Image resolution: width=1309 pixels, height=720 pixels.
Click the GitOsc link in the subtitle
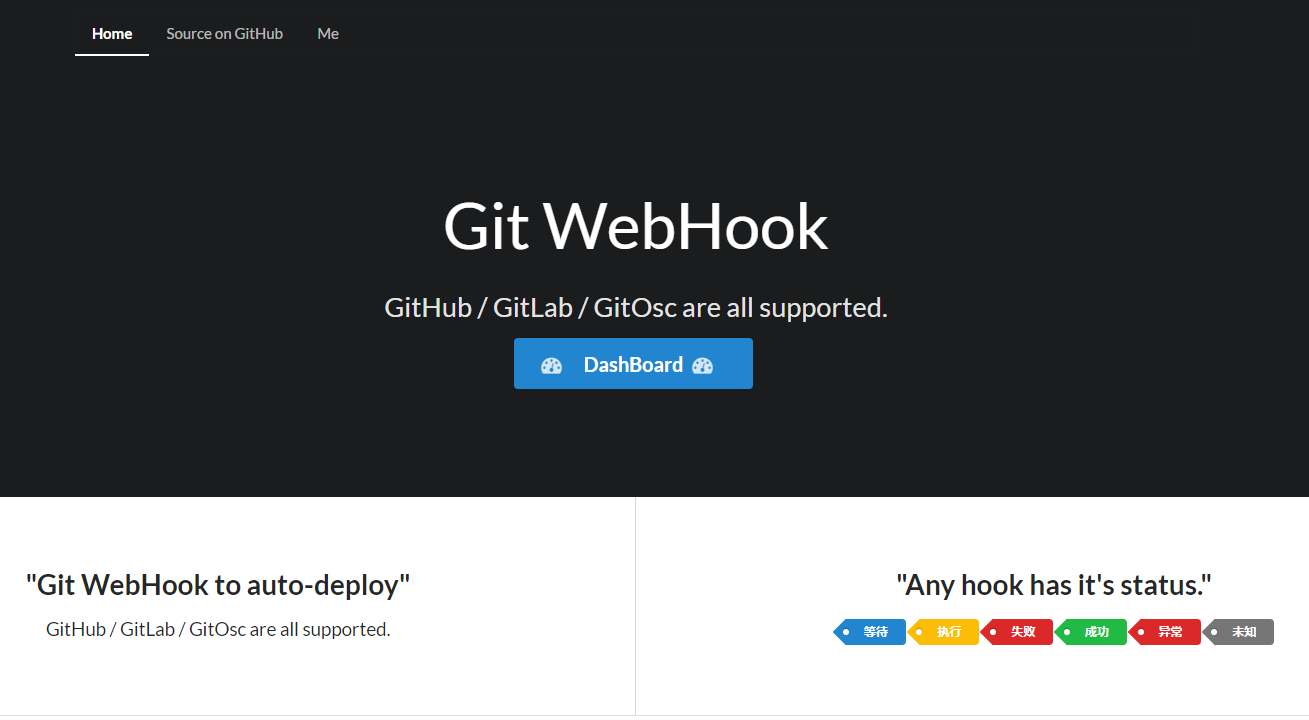(x=632, y=307)
